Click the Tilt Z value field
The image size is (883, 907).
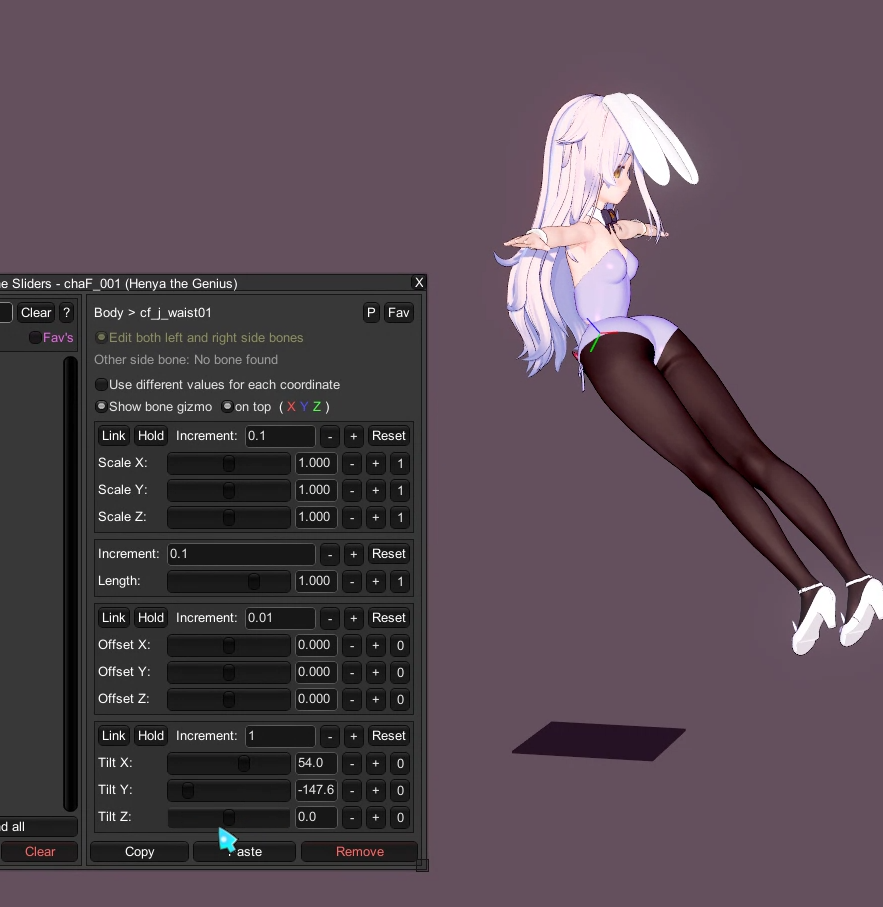(x=316, y=817)
